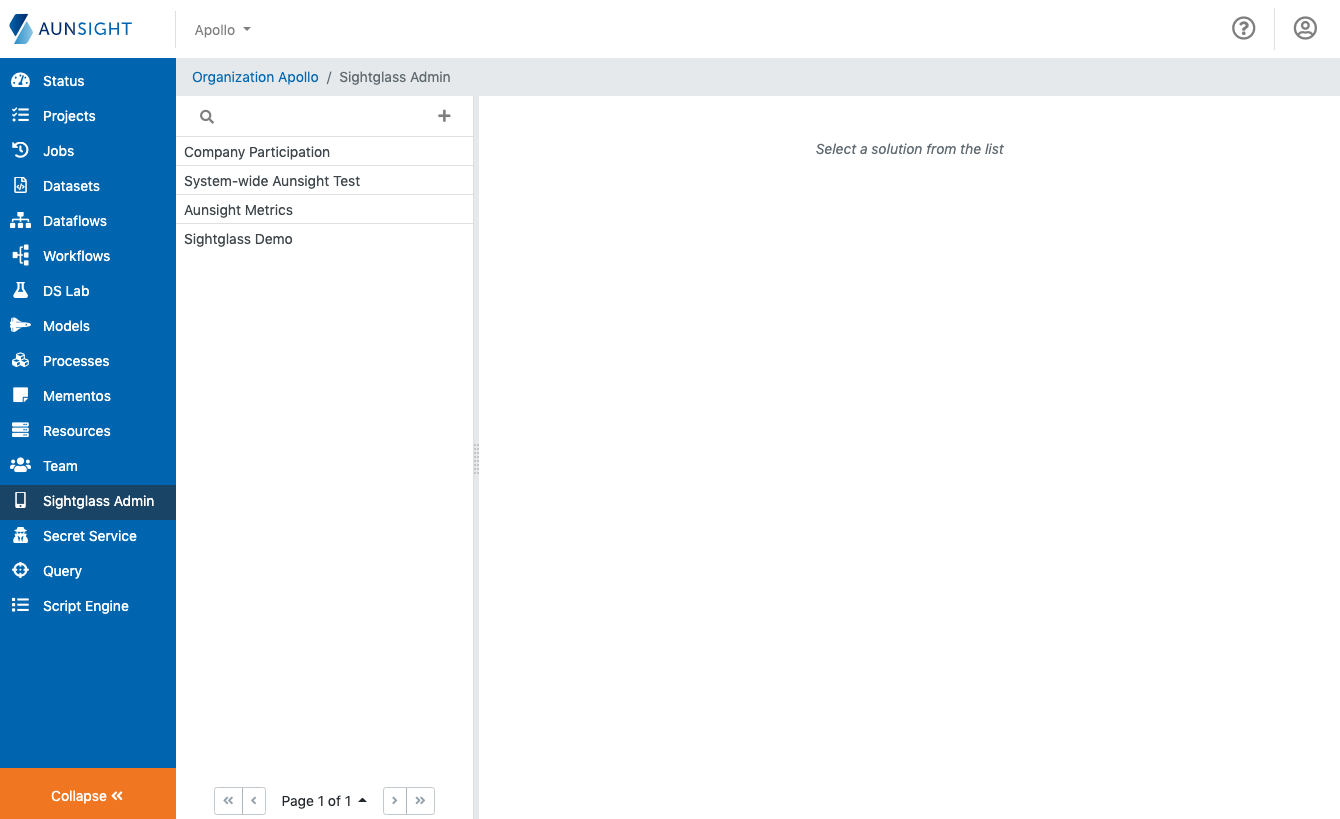This screenshot has height=819, width=1340.
Task: Open the Apollo organization dropdown
Action: click(222, 29)
